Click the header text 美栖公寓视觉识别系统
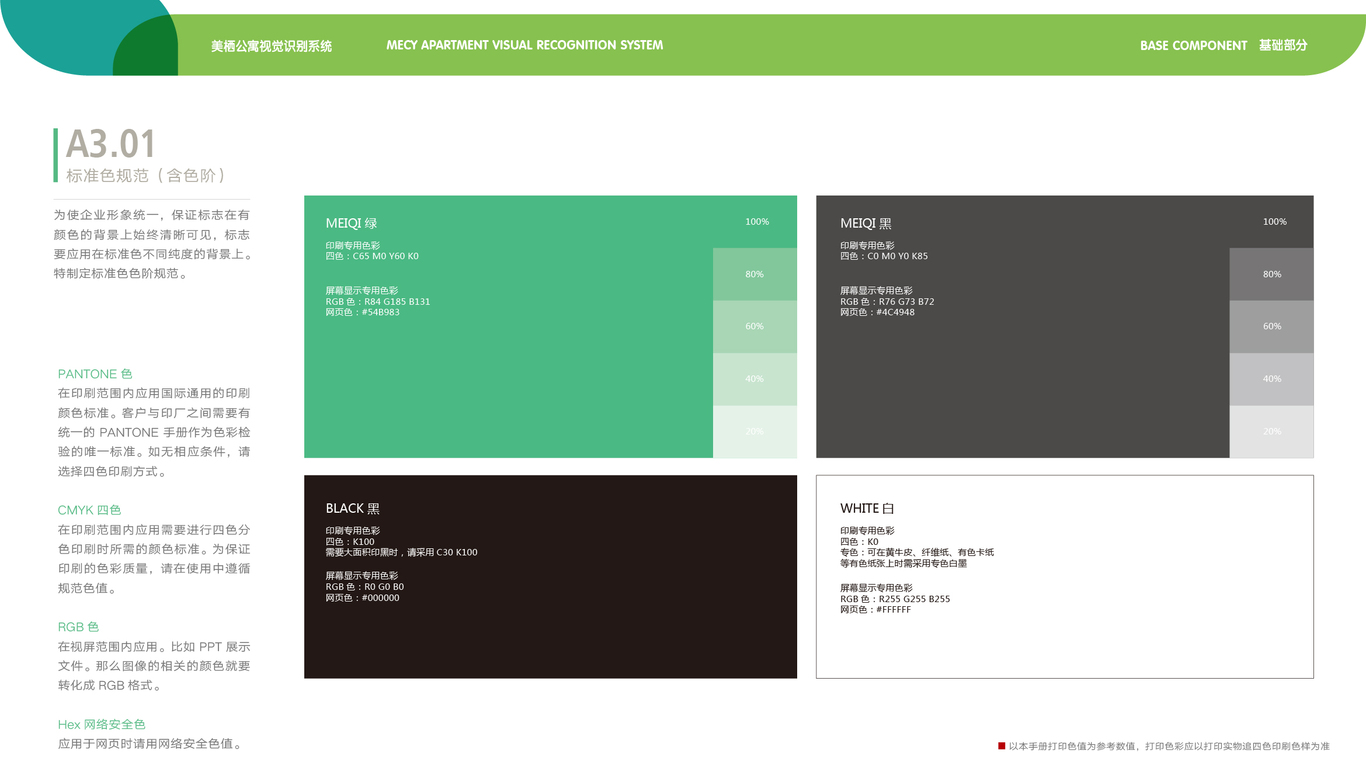1366x768 pixels. point(271,46)
